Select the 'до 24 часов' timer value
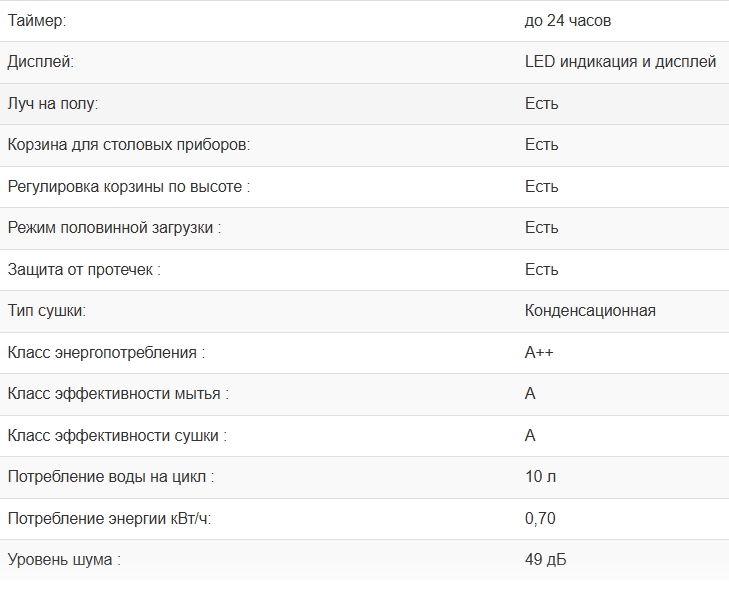Screen dimensions: 729x591 point(567,20)
